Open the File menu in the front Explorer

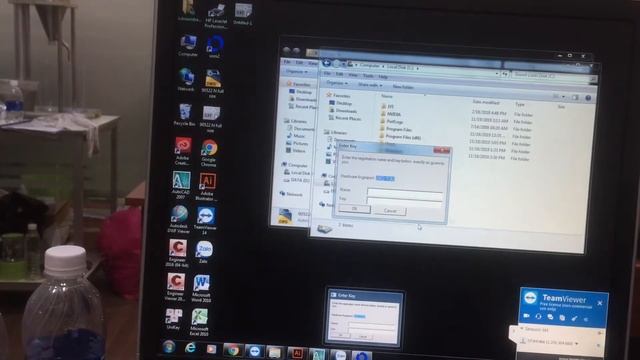click(327, 73)
